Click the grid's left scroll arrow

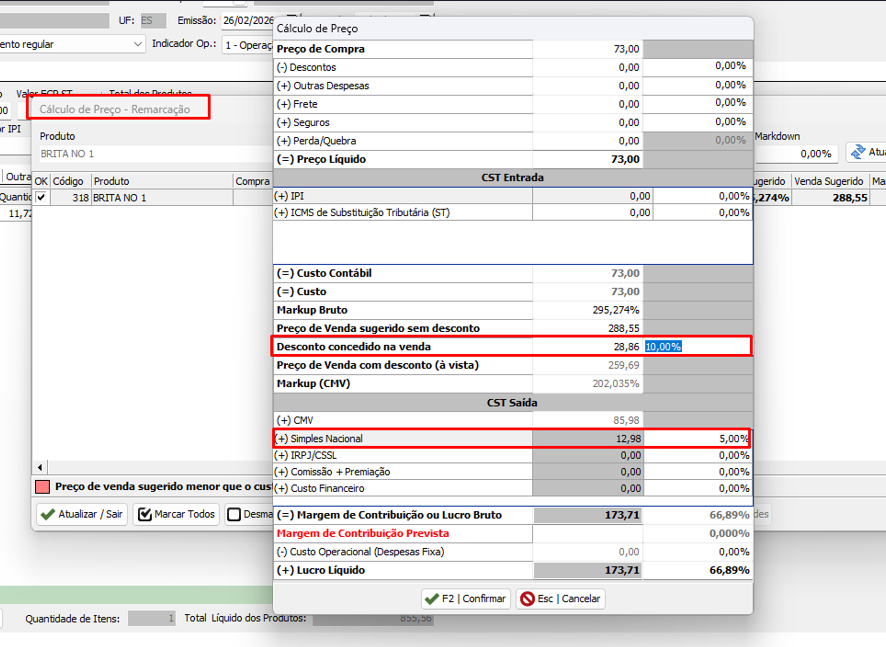(41, 467)
